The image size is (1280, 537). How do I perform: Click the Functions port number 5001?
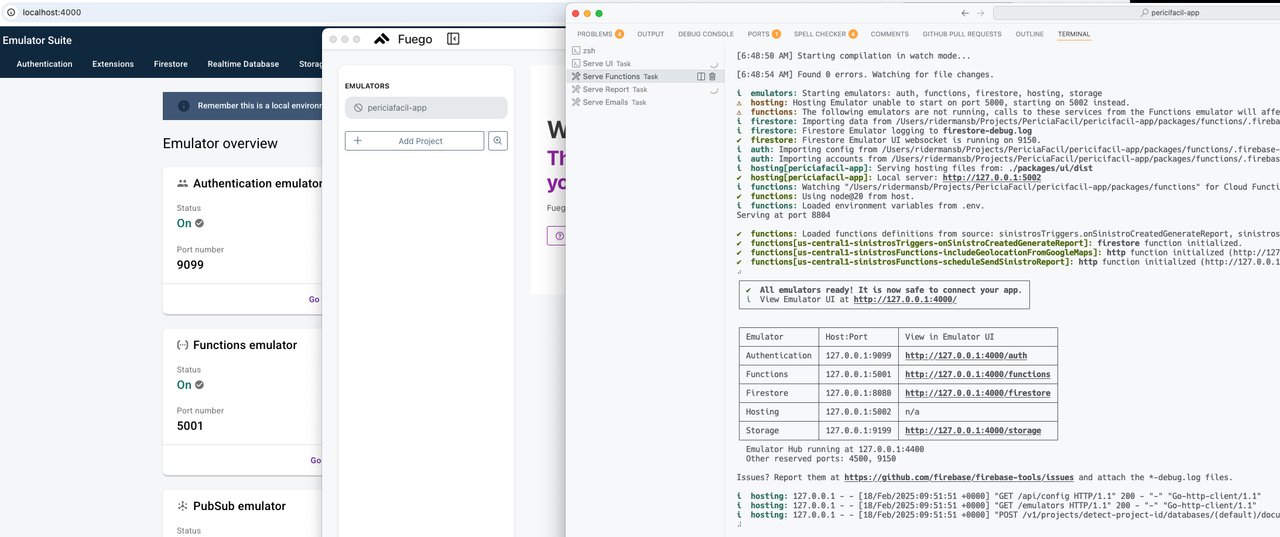pos(190,426)
